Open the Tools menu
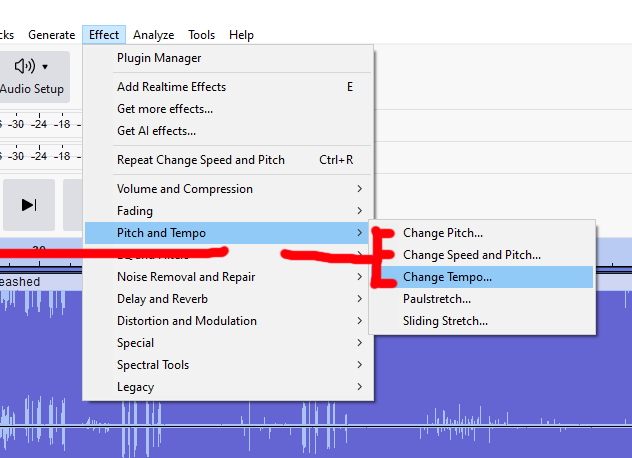This screenshot has height=458, width=632. coord(201,35)
